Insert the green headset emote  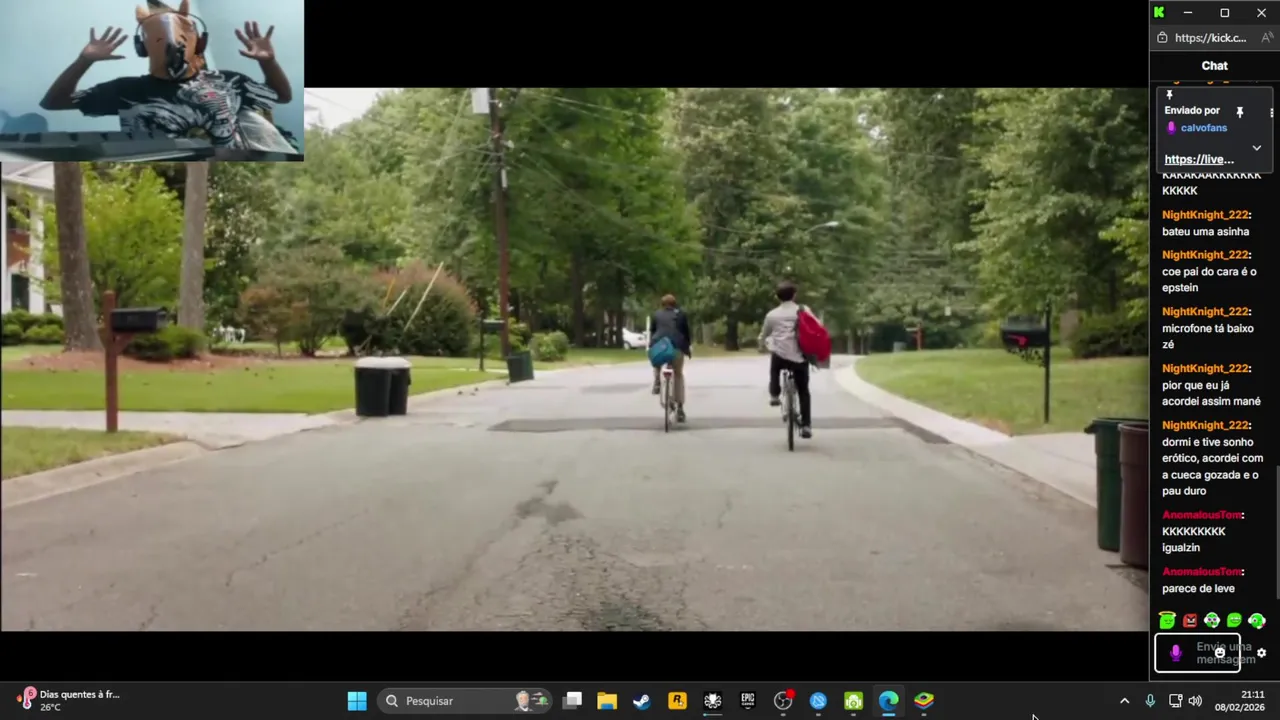[x=1257, y=621]
